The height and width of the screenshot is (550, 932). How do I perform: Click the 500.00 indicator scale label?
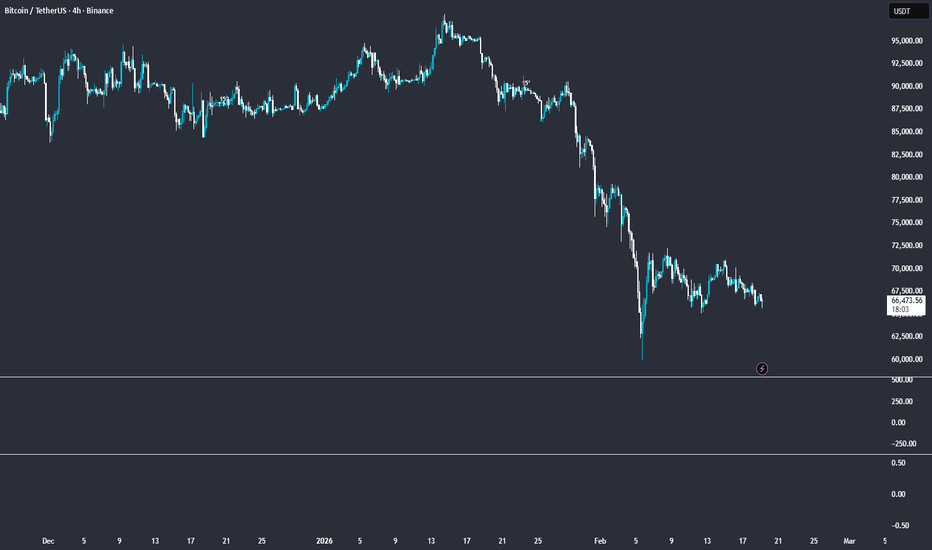click(x=903, y=380)
